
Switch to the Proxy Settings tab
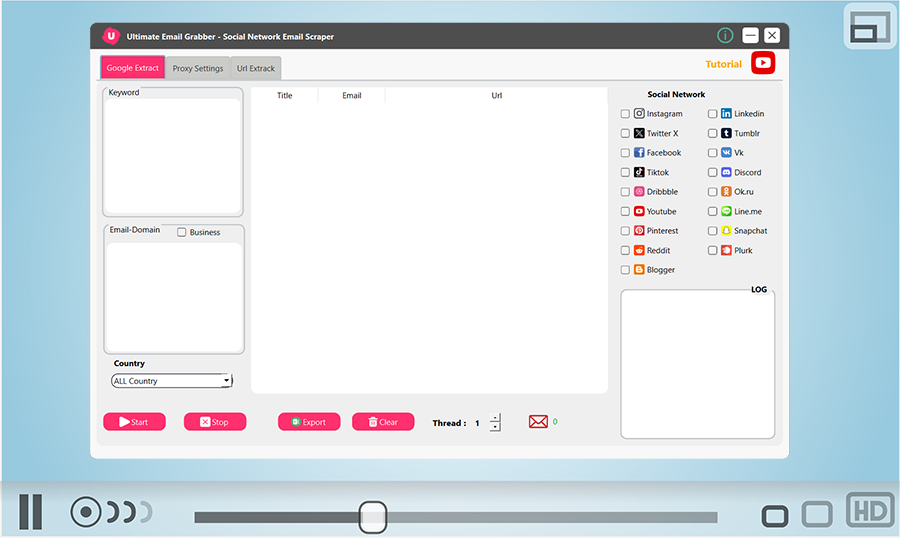(x=198, y=69)
